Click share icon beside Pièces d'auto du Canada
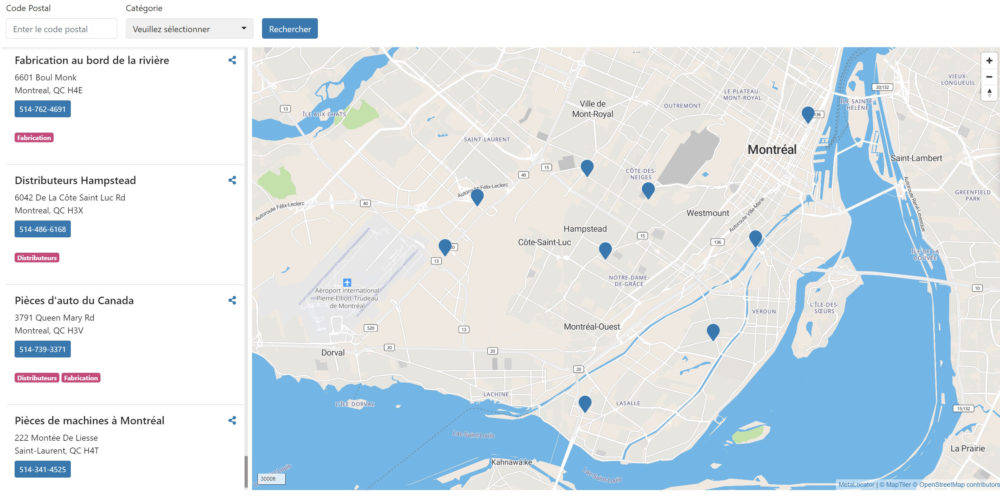This screenshot has height=499, width=1000. [x=232, y=300]
